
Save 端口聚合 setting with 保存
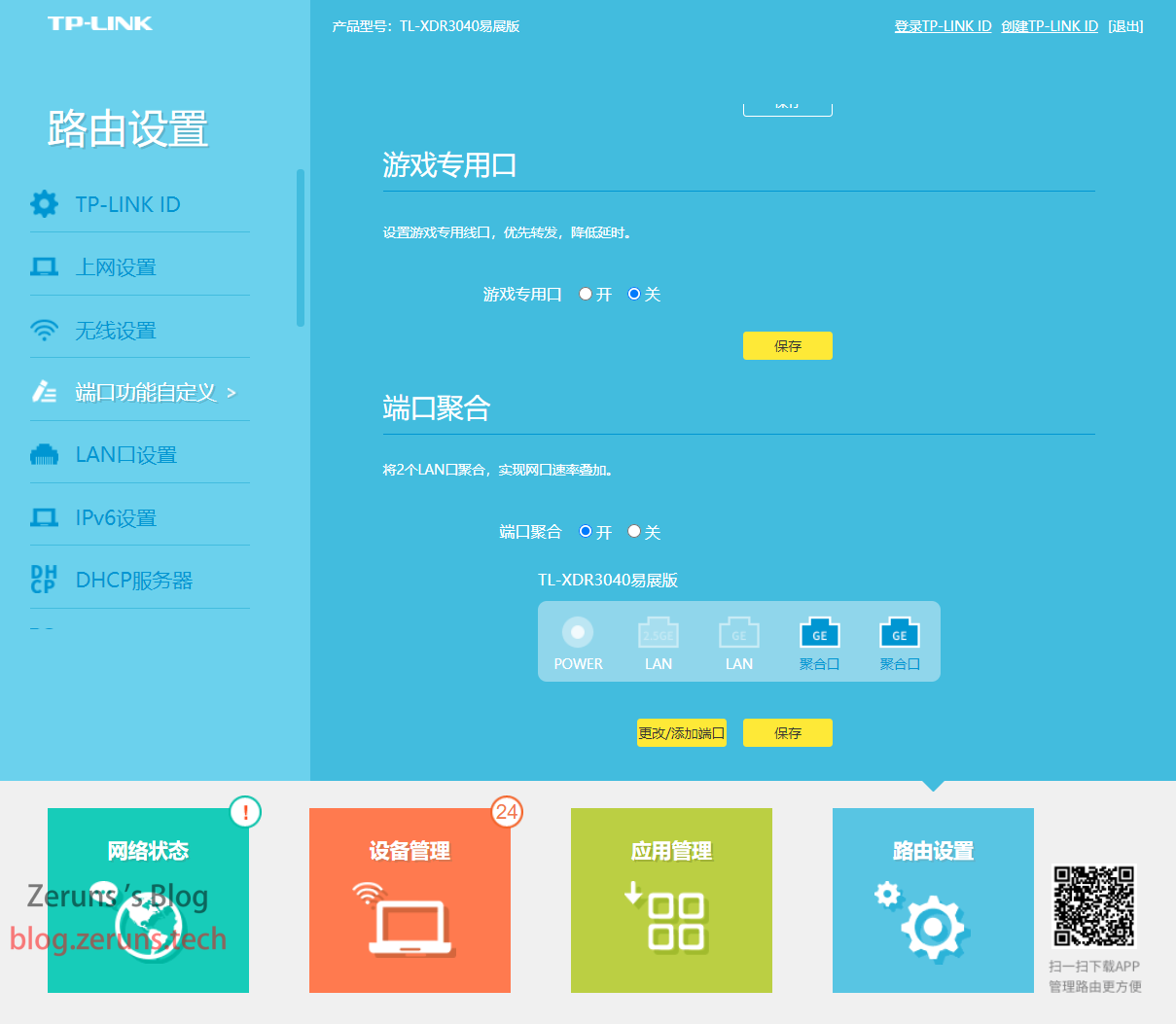click(x=788, y=733)
